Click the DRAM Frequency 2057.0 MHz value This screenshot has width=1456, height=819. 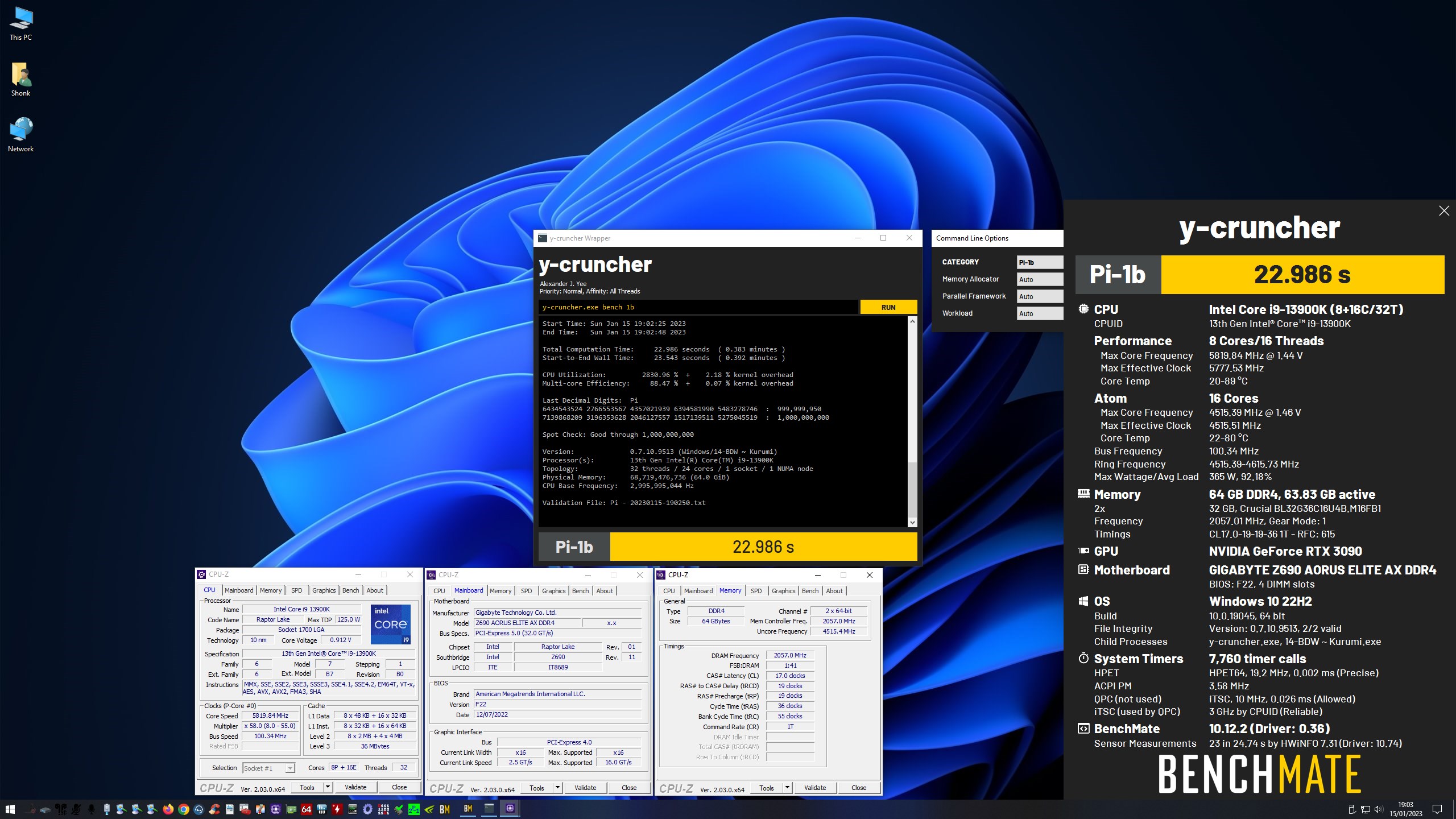[x=790, y=655]
